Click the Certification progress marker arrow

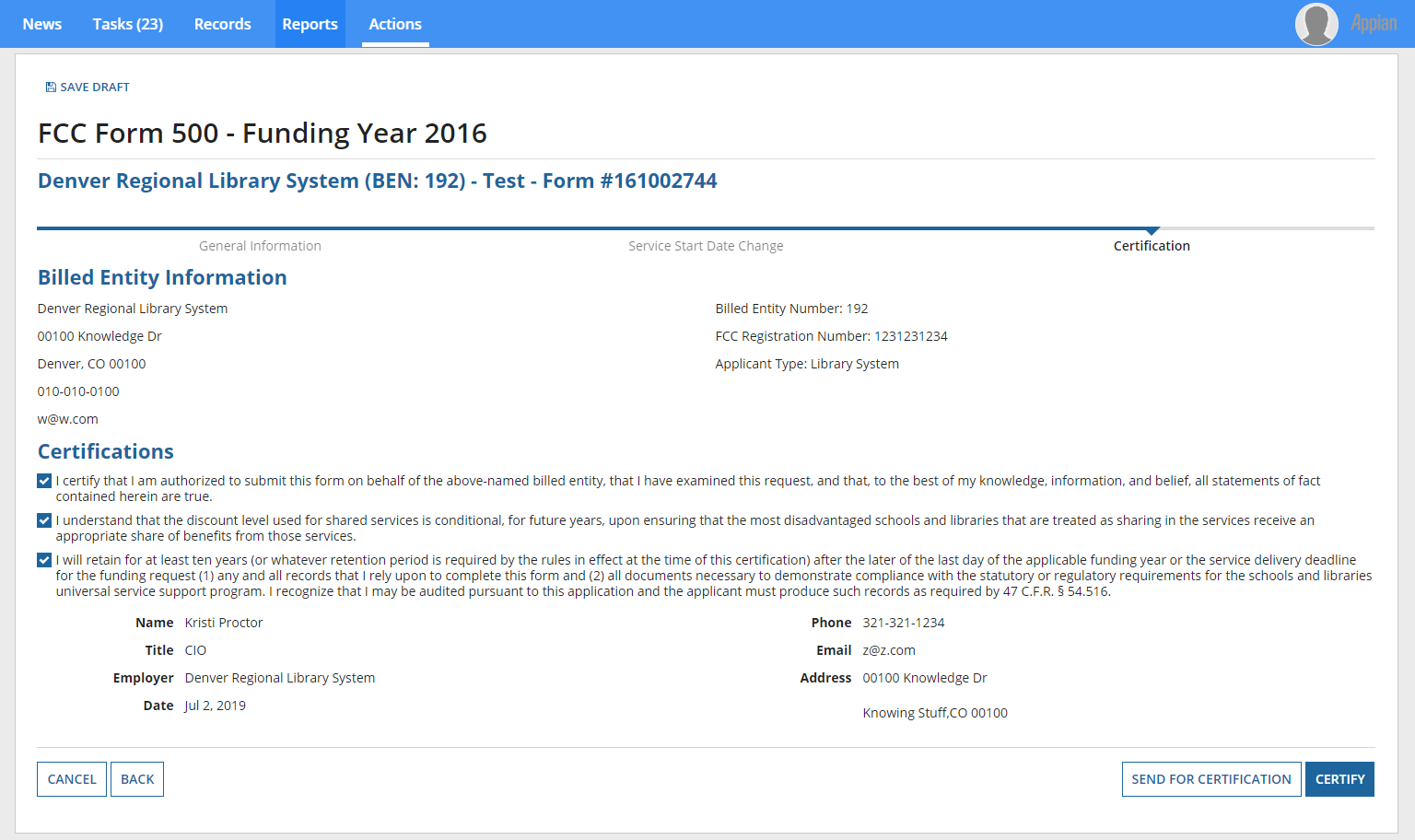[1152, 231]
